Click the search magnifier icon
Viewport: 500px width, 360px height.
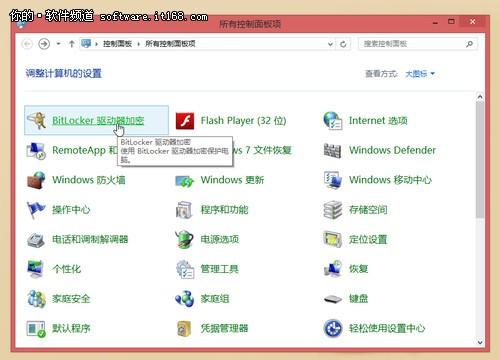click(x=469, y=44)
